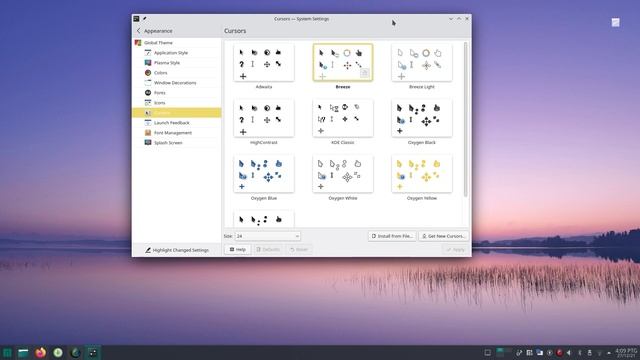Click the Defaults button
Viewport: 640px width, 360px height.
coord(268,249)
